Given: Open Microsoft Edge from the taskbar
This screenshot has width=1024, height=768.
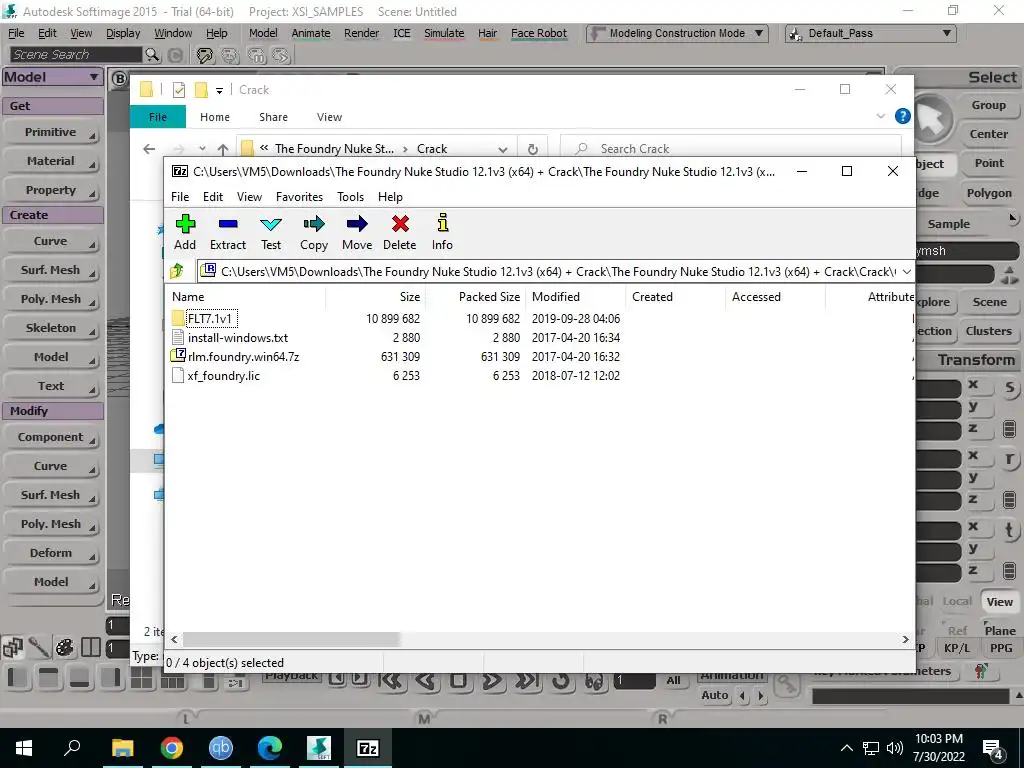Looking at the screenshot, I should (270, 748).
